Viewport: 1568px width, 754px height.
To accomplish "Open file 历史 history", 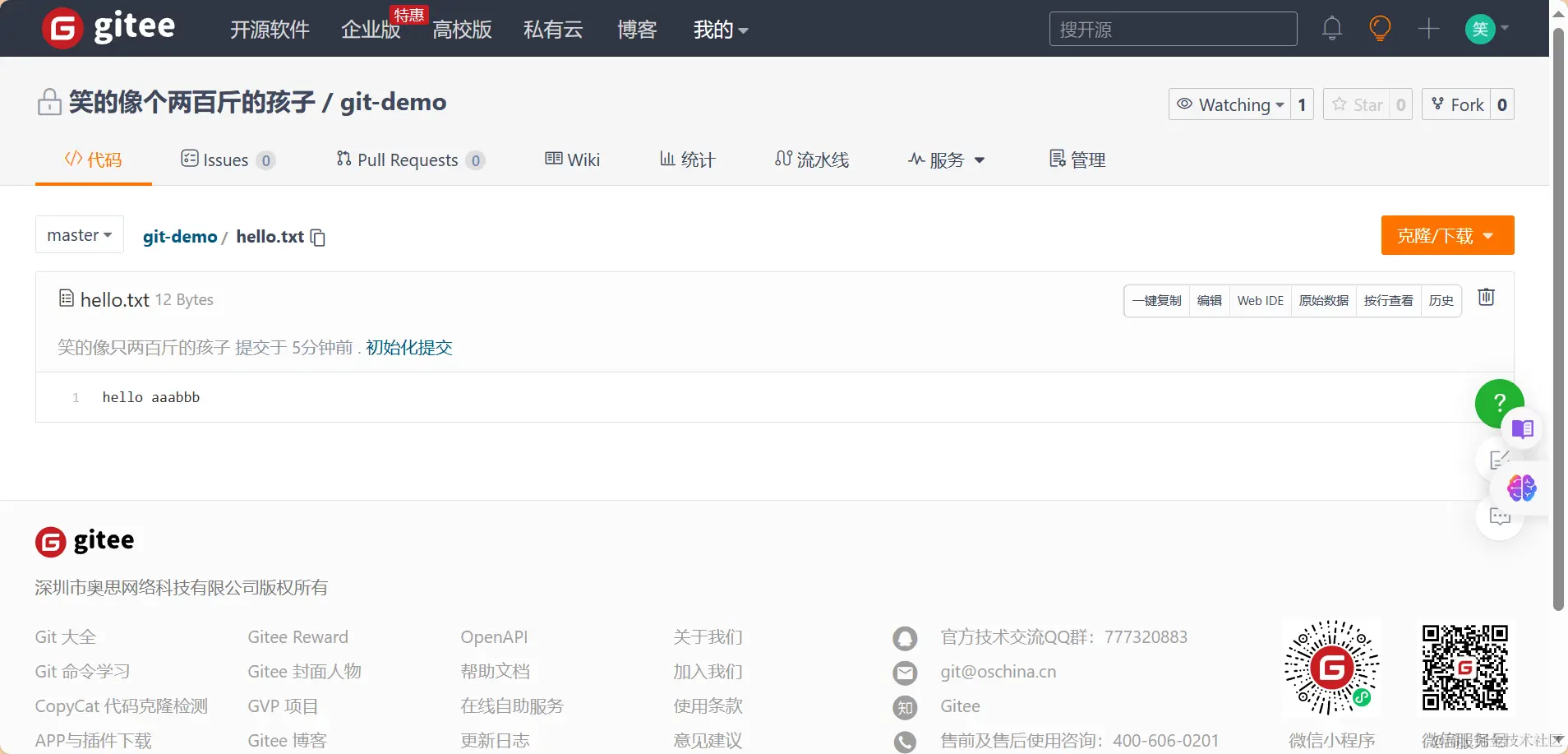I will pos(1441,300).
